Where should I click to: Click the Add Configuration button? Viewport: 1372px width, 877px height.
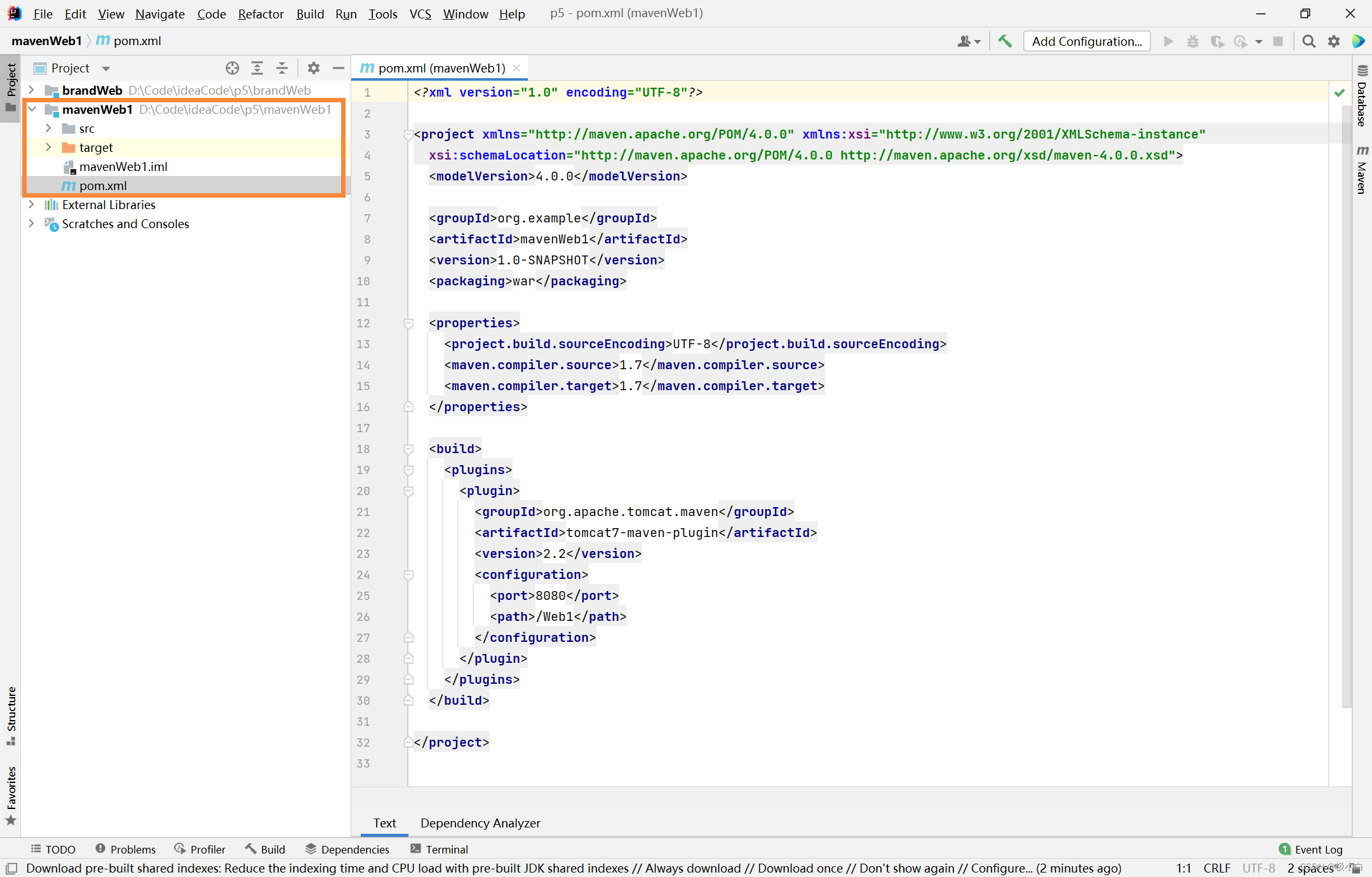(x=1089, y=41)
